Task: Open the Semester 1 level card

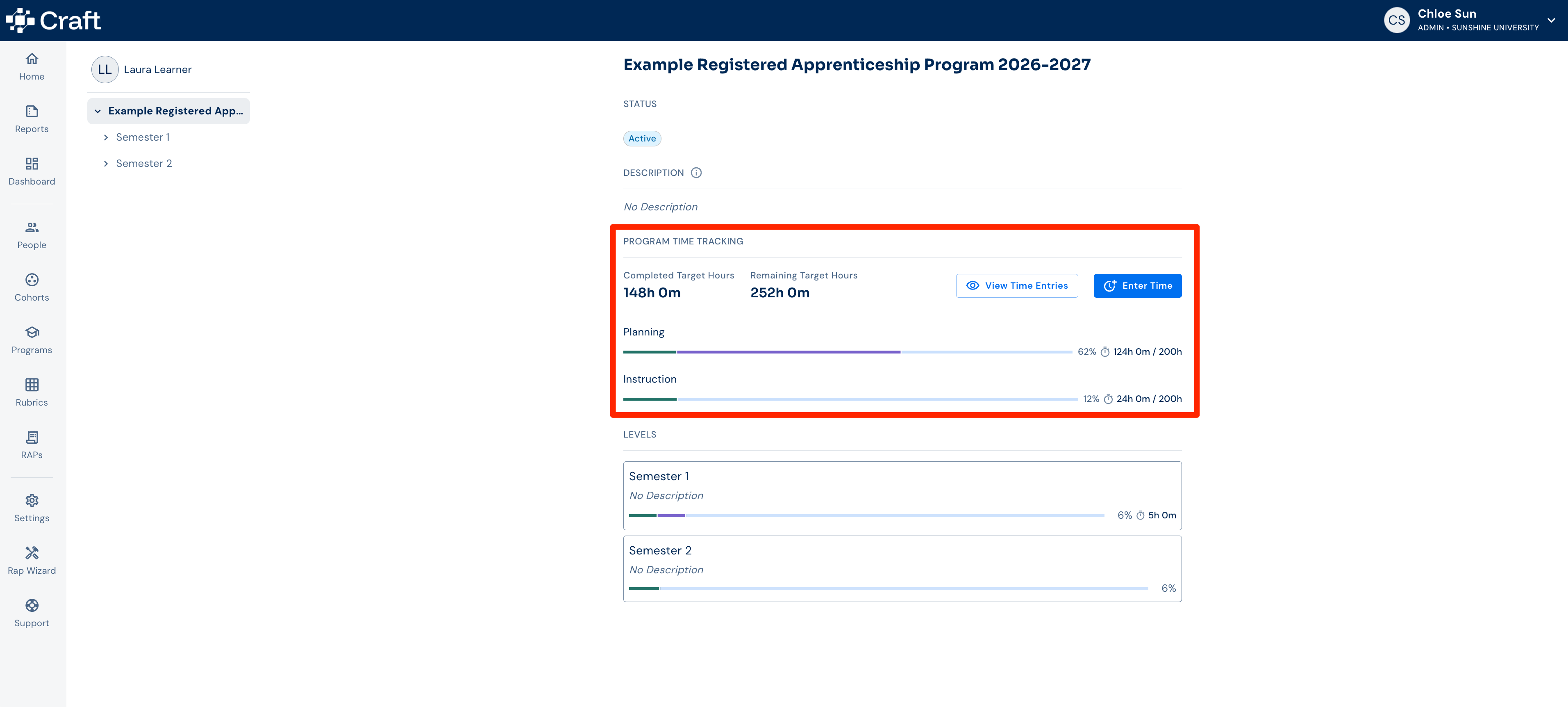Action: click(902, 496)
